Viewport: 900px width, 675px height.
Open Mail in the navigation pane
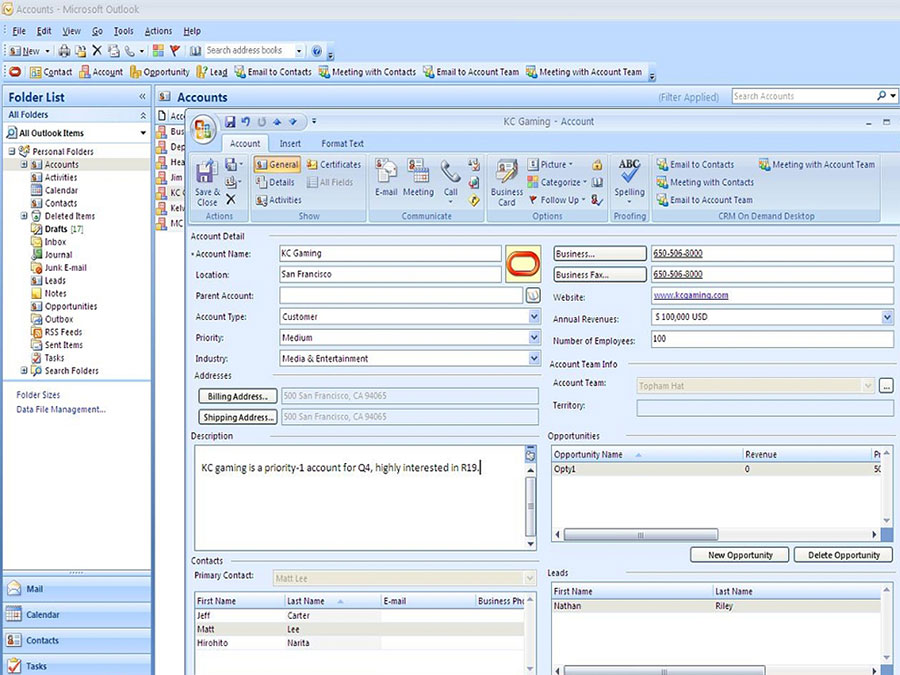click(x=77, y=589)
